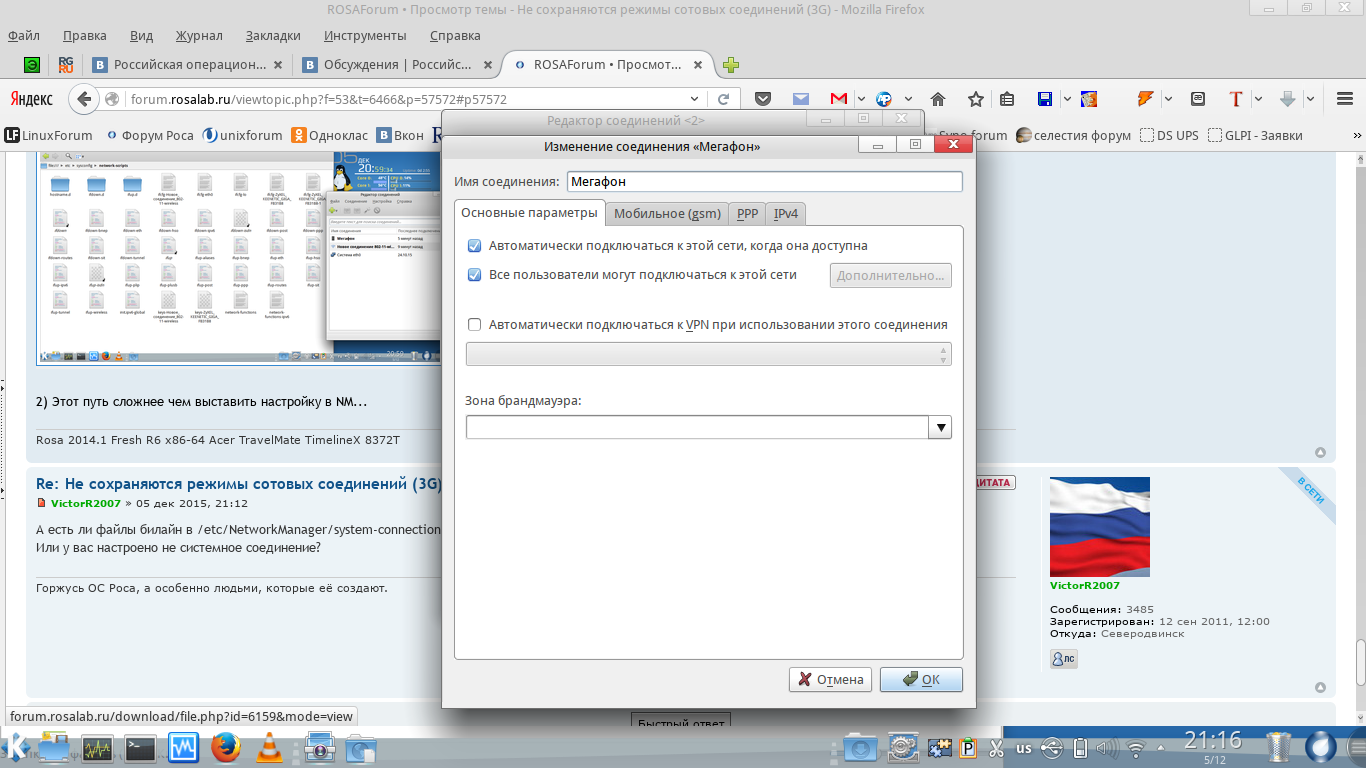Image resolution: width=1366 pixels, height=768 pixels.
Task: Open the attached screenshot thumbnail in post
Action: point(238,257)
